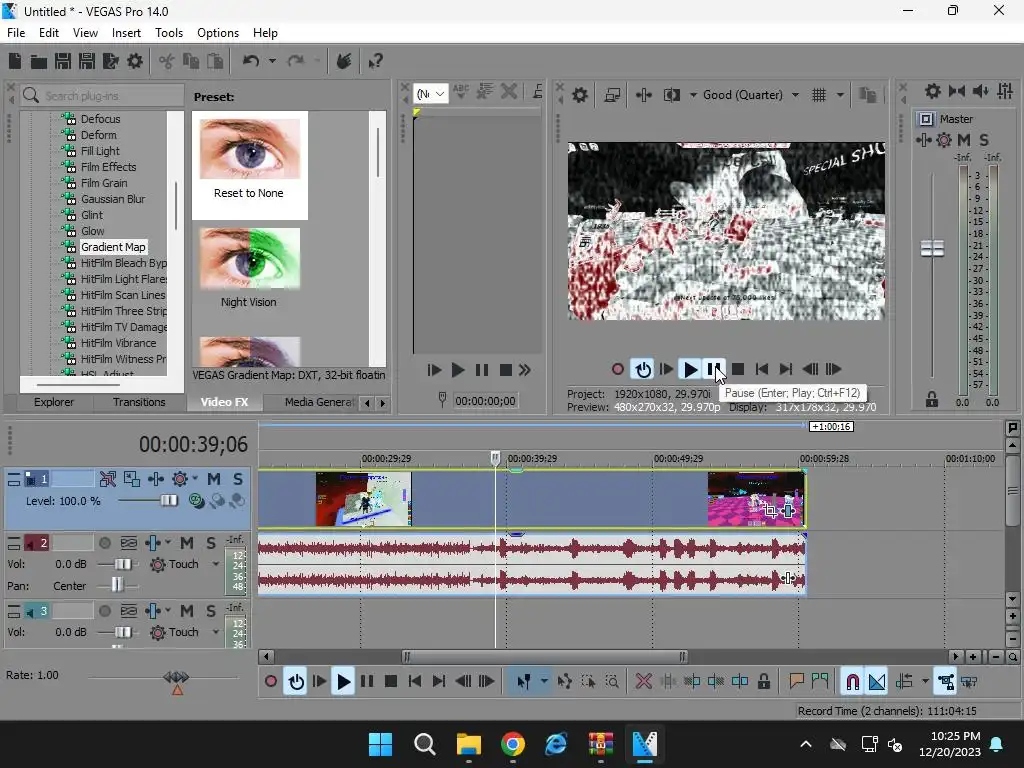Image resolution: width=1024 pixels, height=768 pixels.
Task: Open Master bus audio properties gear
Action: click(933, 91)
